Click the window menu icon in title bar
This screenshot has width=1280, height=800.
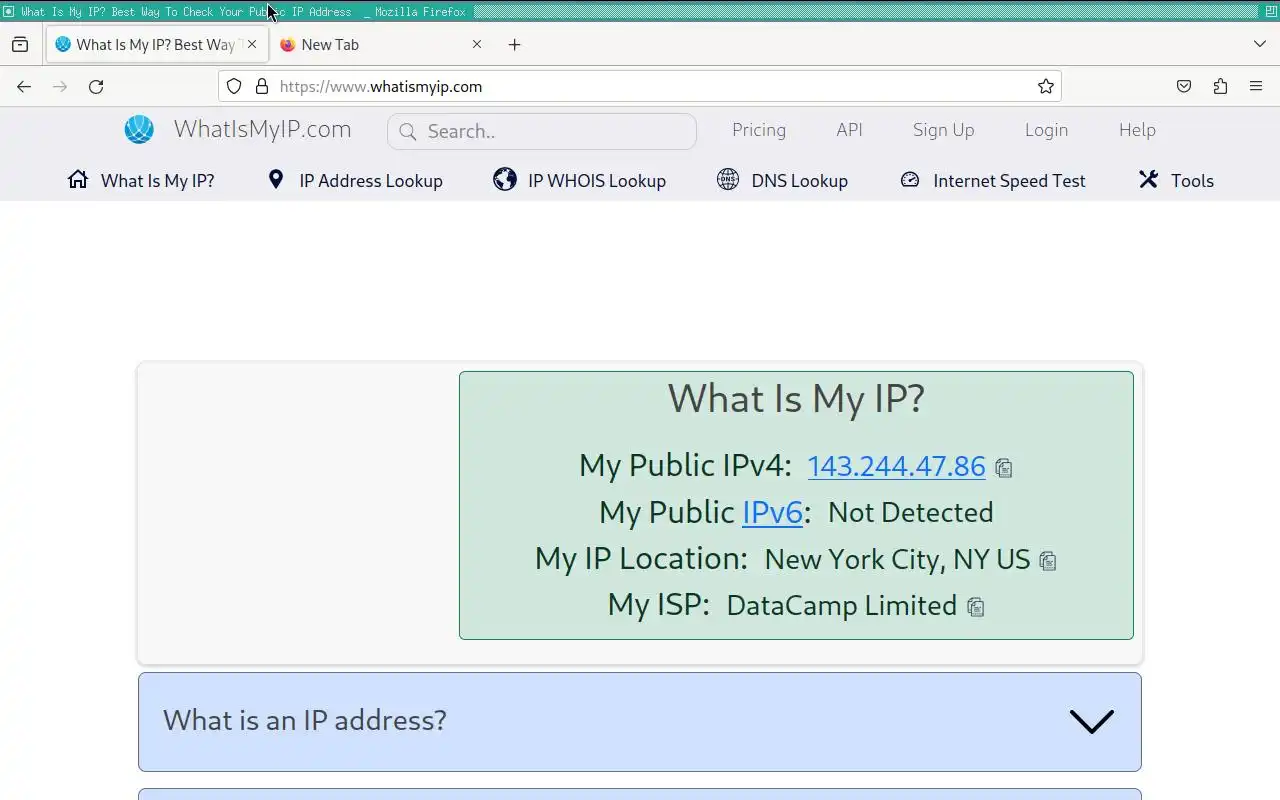pyautogui.click(x=9, y=12)
